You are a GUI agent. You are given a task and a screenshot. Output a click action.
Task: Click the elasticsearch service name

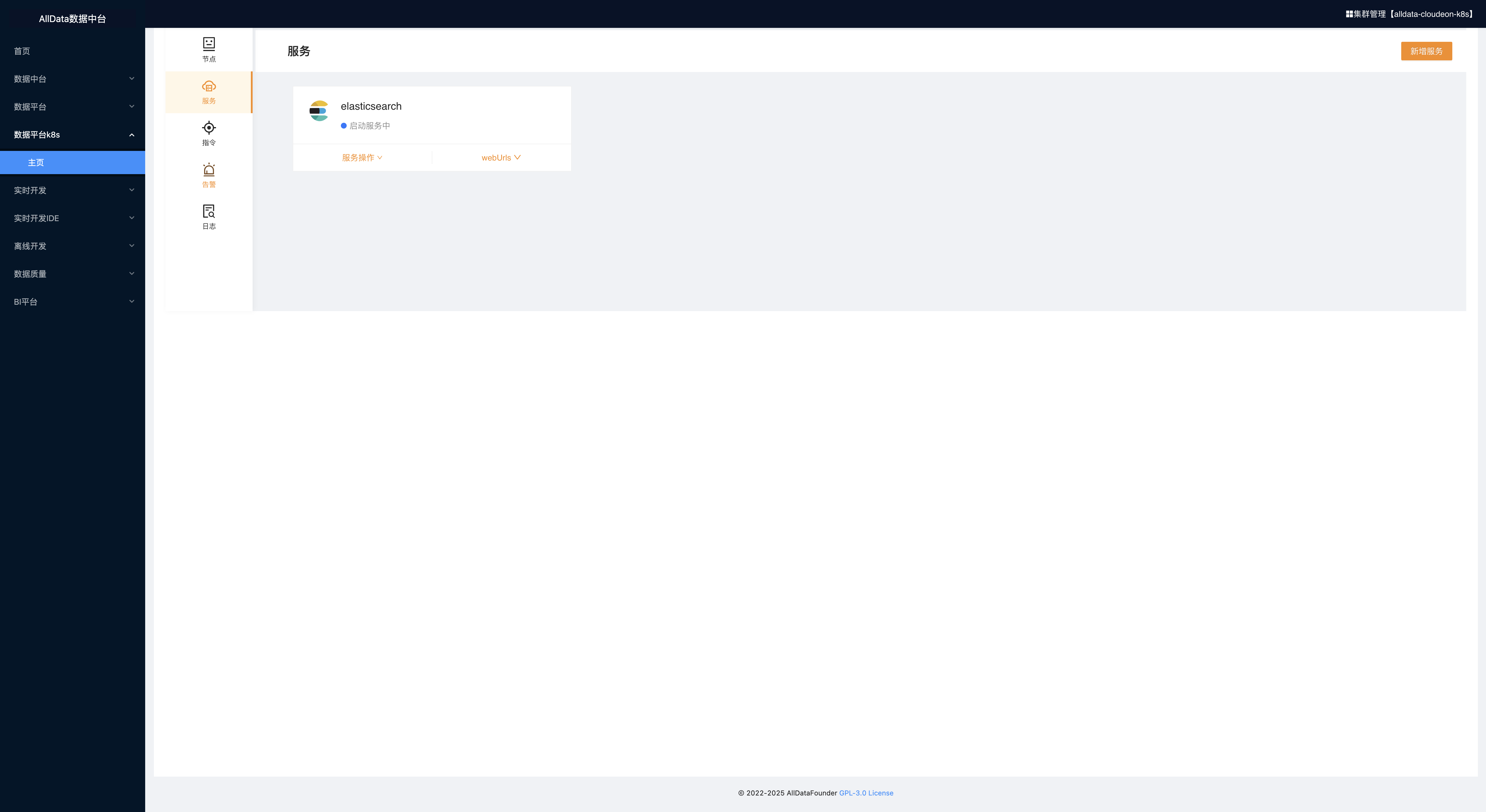pyautogui.click(x=371, y=106)
